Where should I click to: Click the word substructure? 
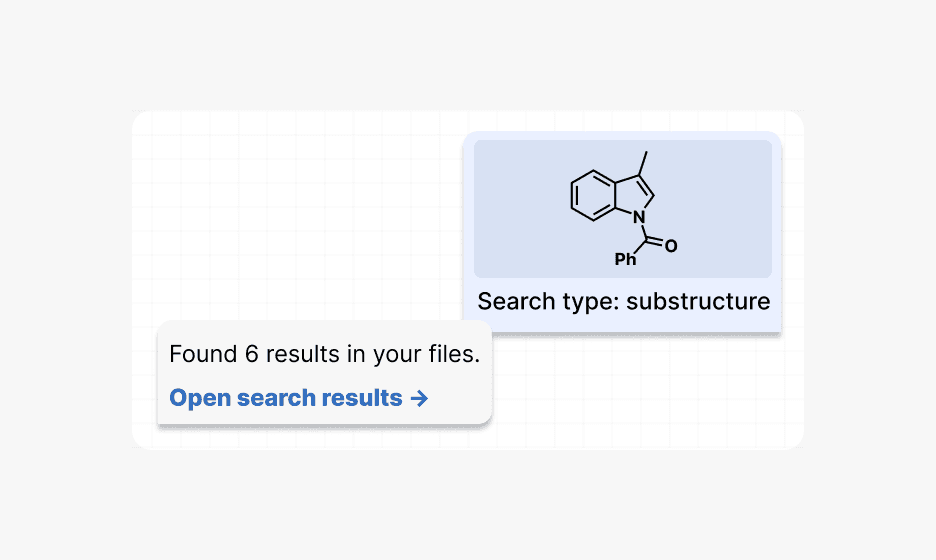tap(698, 301)
